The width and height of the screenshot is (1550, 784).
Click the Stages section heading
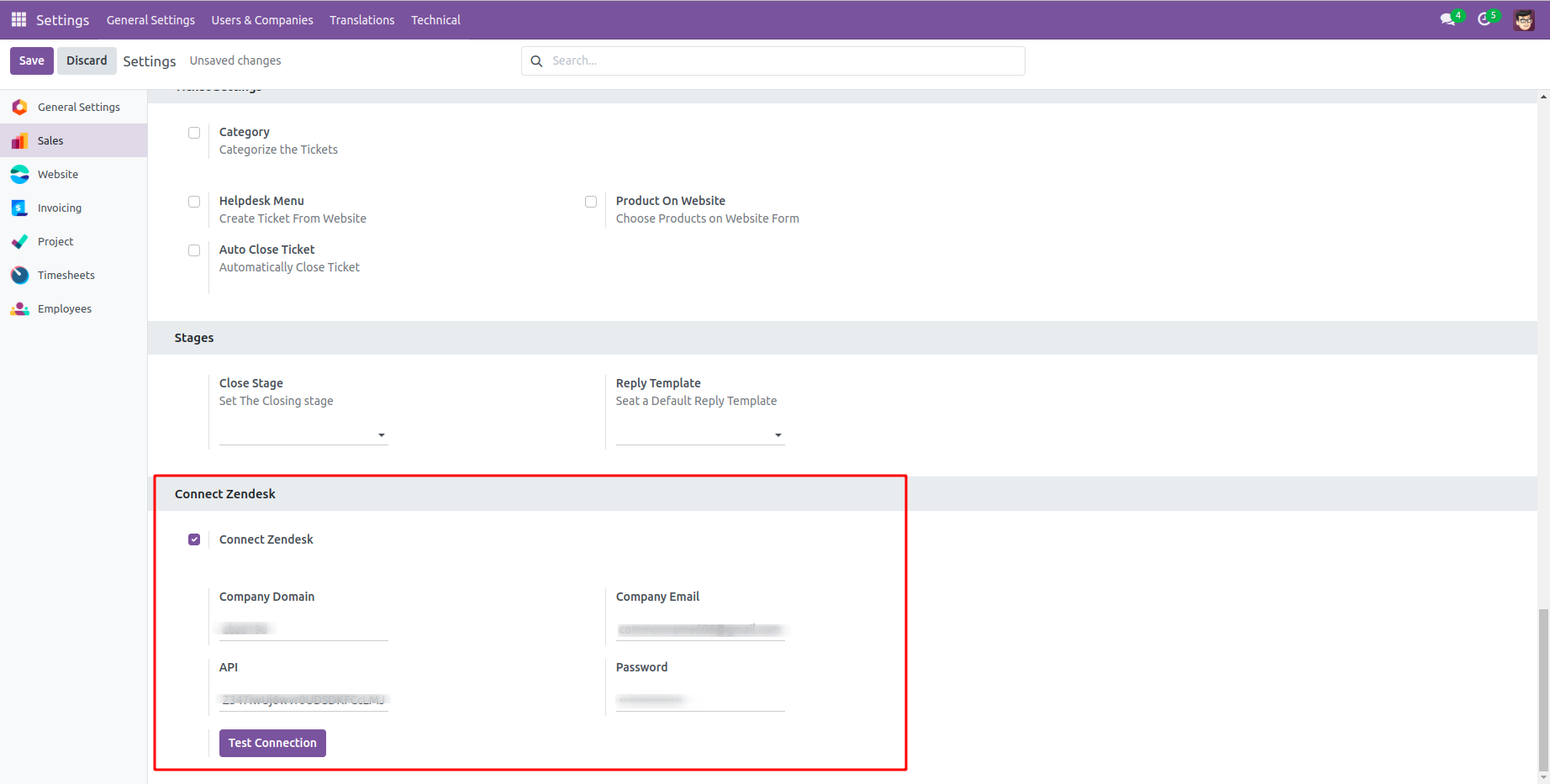point(194,338)
